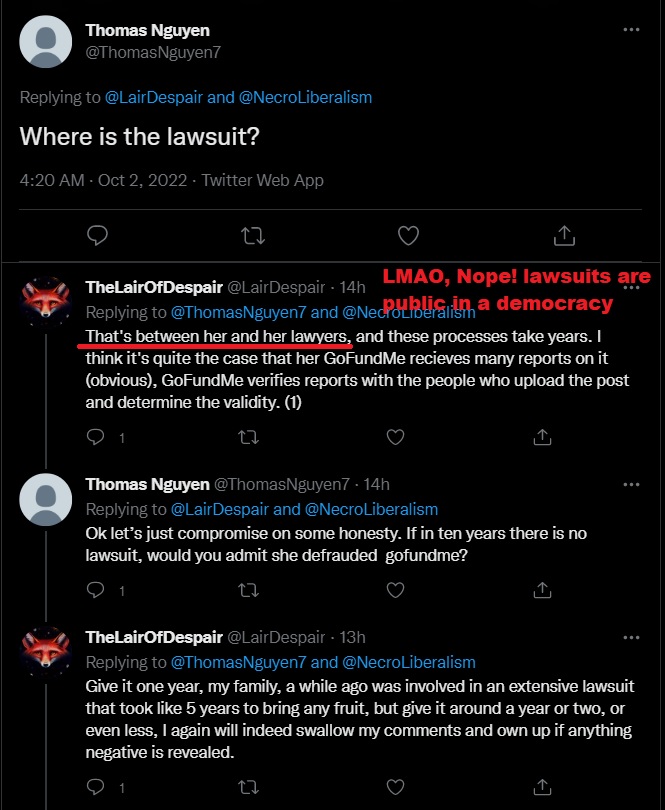Image resolution: width=665 pixels, height=810 pixels.
Task: View the TheLairOfDespair fox avatar in 14h reply
Action: [46, 299]
